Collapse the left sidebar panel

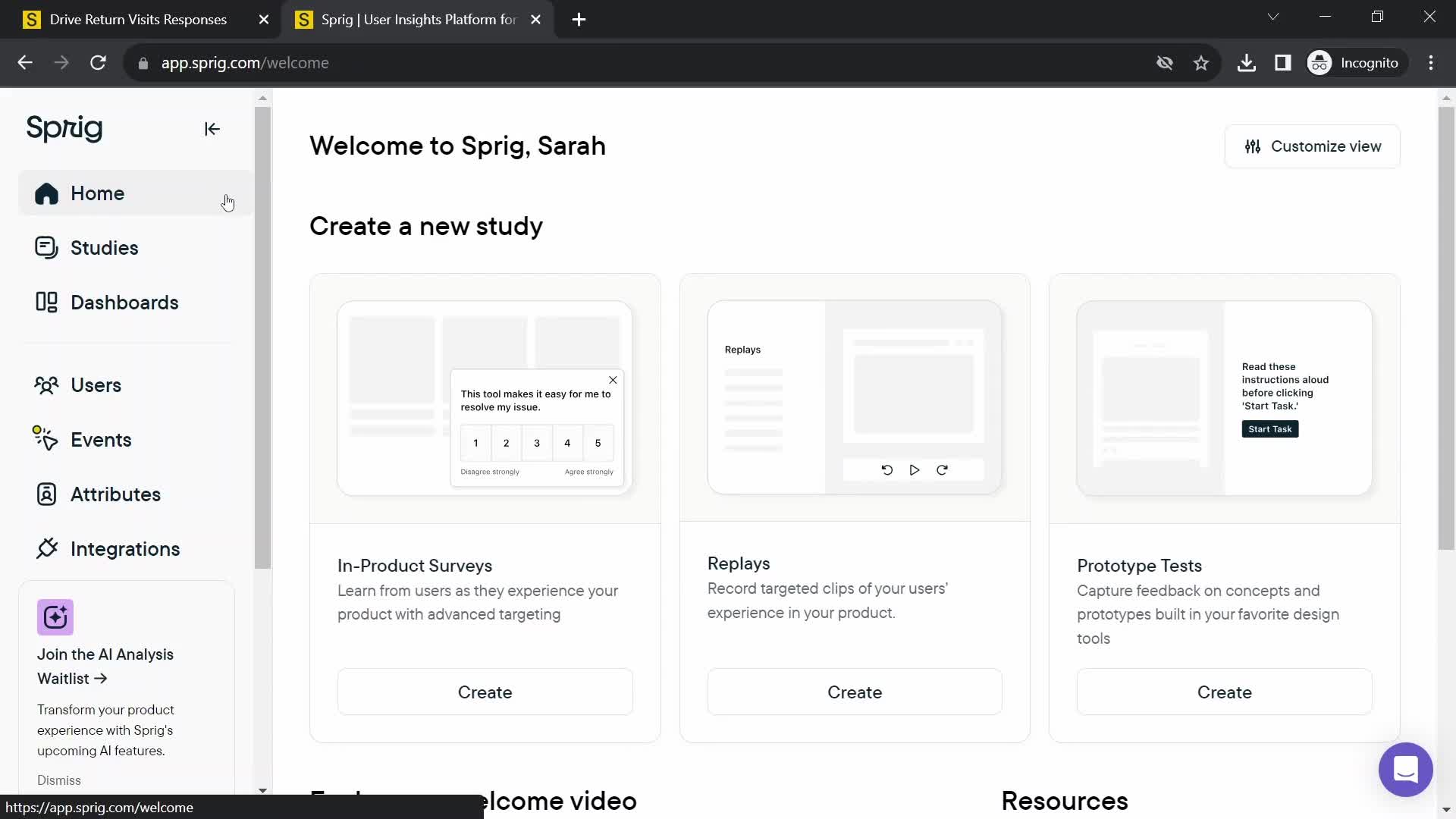tap(211, 128)
